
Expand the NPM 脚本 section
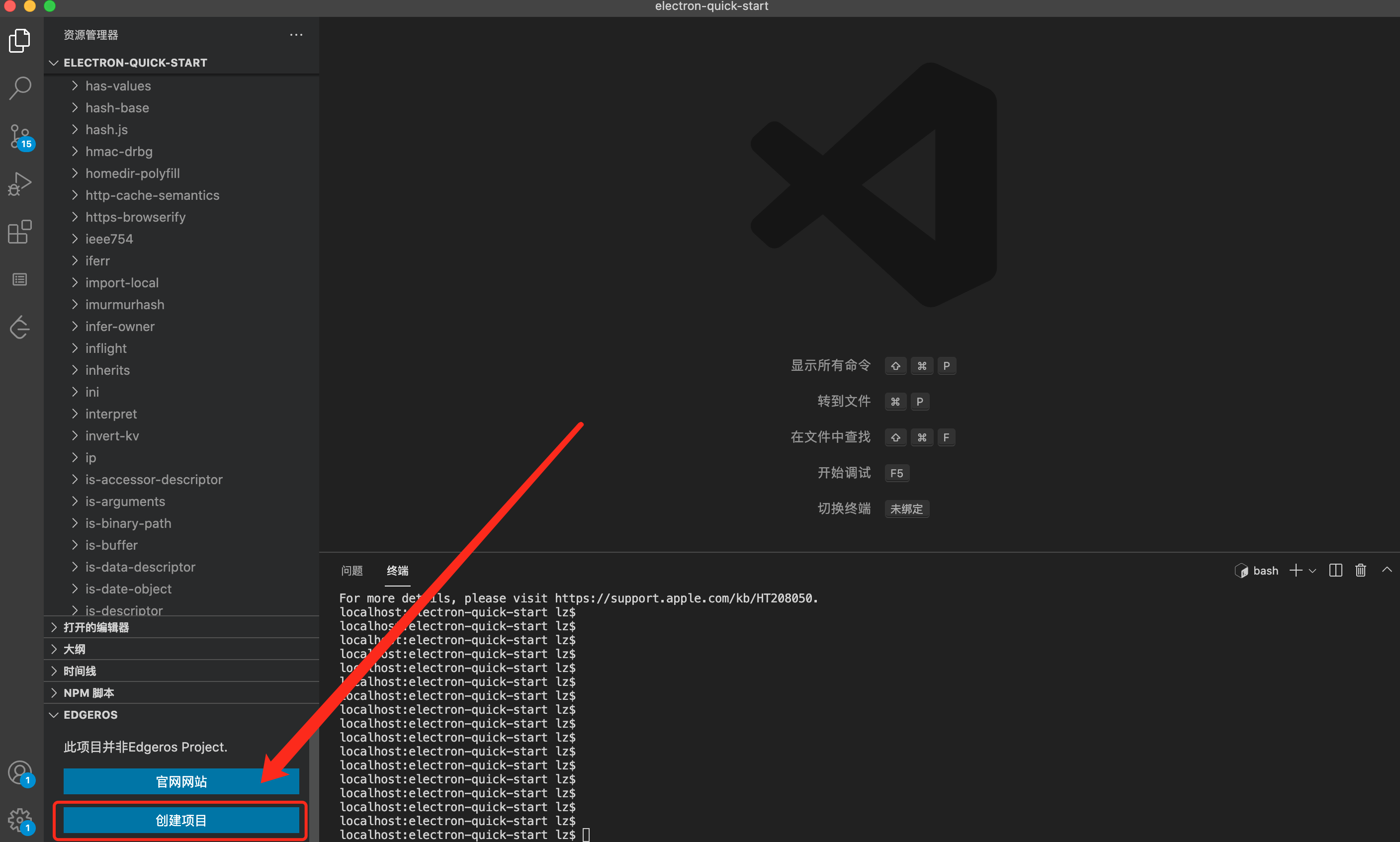click(181, 693)
